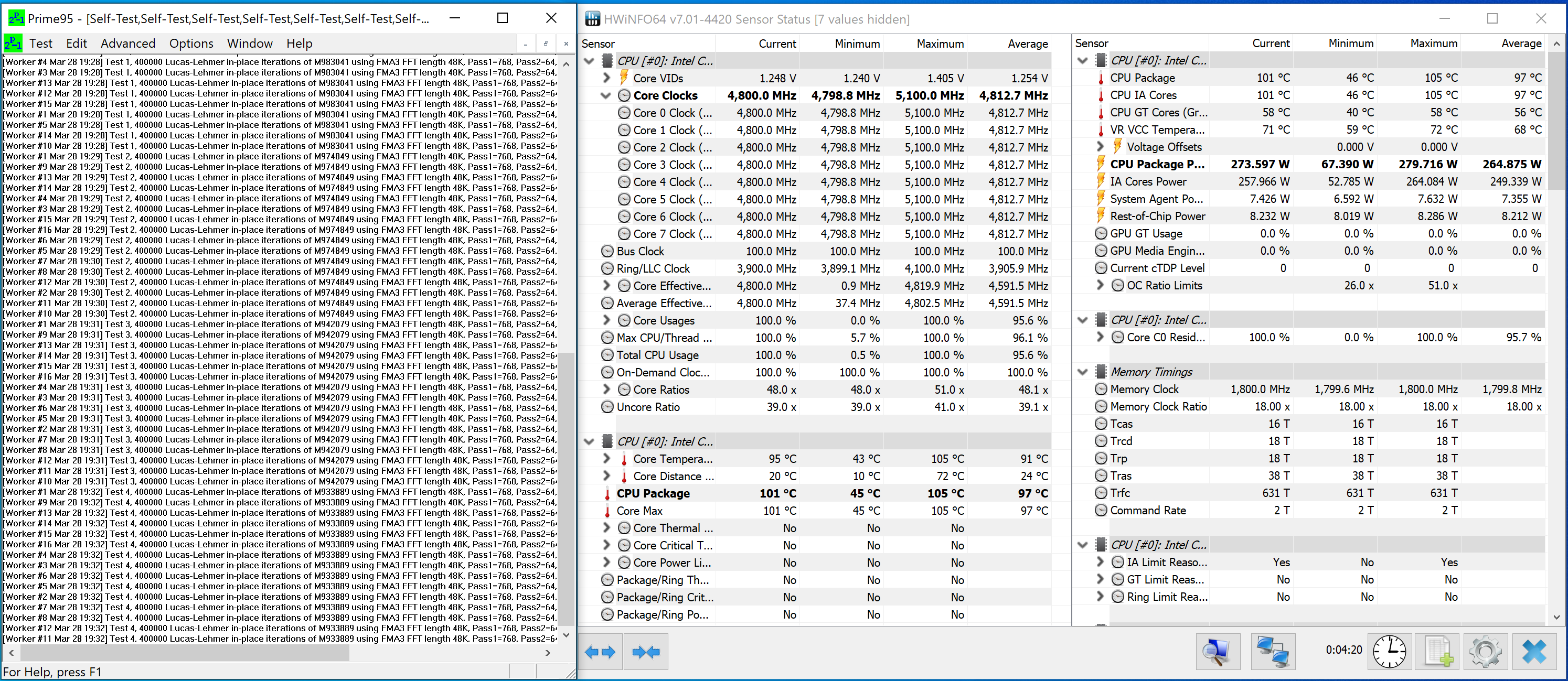Screen dimensions: 1568x681
Task: Collapse the Core Clocks group
Action: click(606, 95)
